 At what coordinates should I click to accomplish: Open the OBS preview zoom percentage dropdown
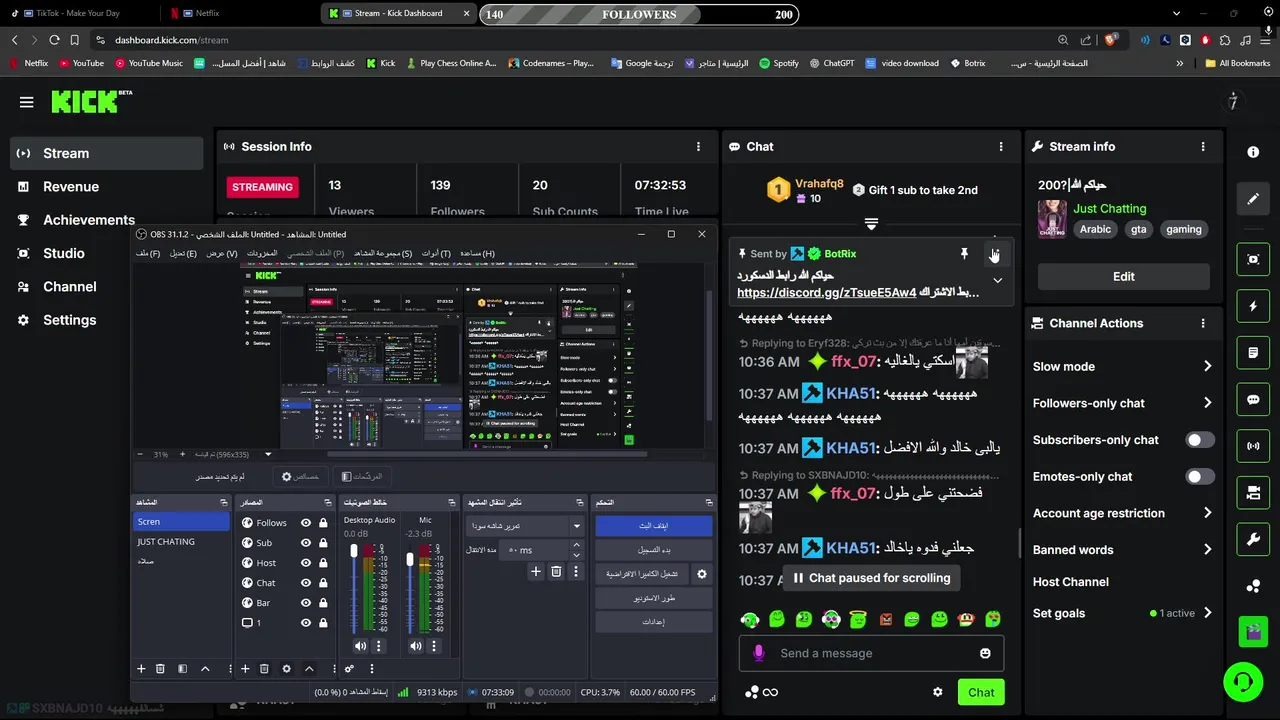tap(268, 455)
